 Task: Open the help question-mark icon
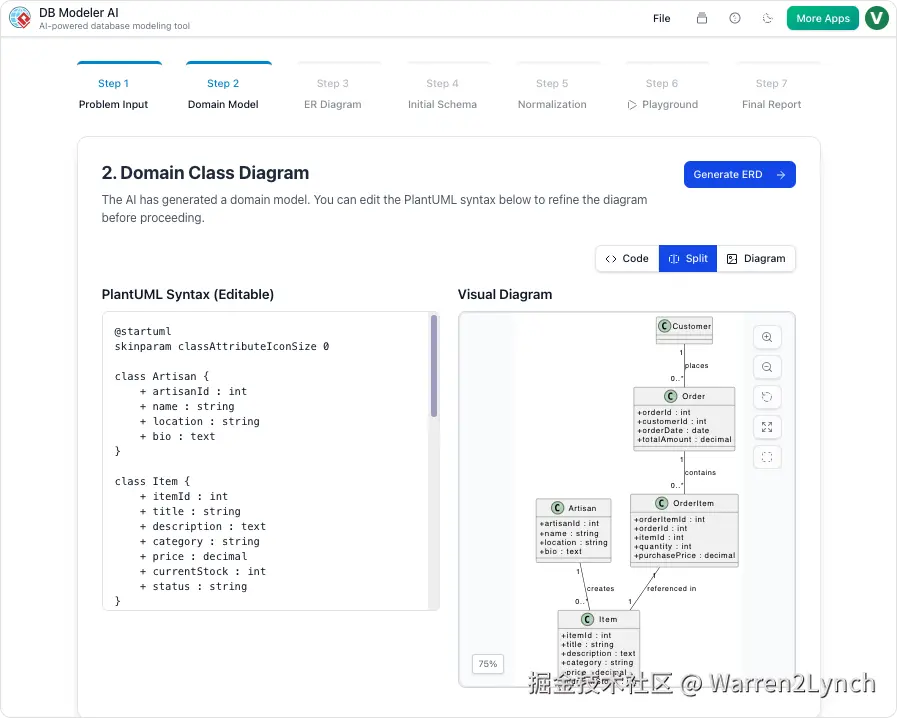coord(735,18)
